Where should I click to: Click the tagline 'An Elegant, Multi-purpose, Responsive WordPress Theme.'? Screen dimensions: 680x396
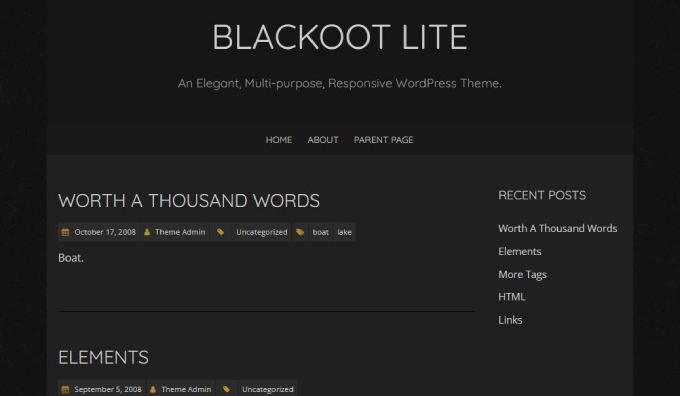[x=340, y=83]
